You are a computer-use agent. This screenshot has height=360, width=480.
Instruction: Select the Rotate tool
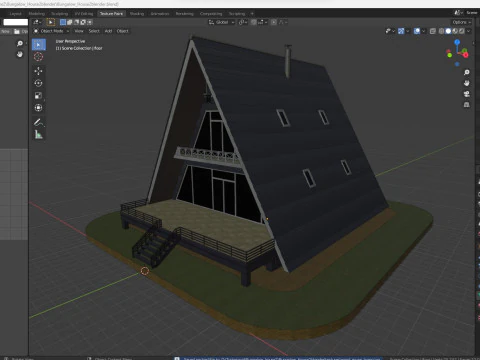click(x=38, y=83)
